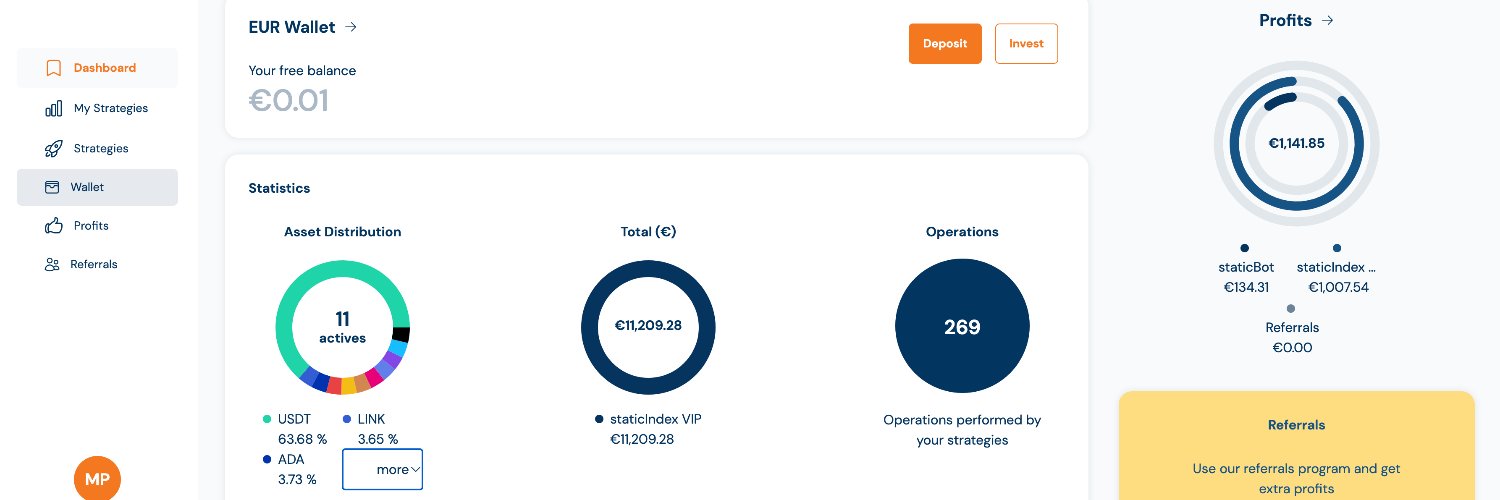The width and height of the screenshot is (1500, 500).
Task: Click the Profits thumbs-up icon
Action: coord(54,226)
